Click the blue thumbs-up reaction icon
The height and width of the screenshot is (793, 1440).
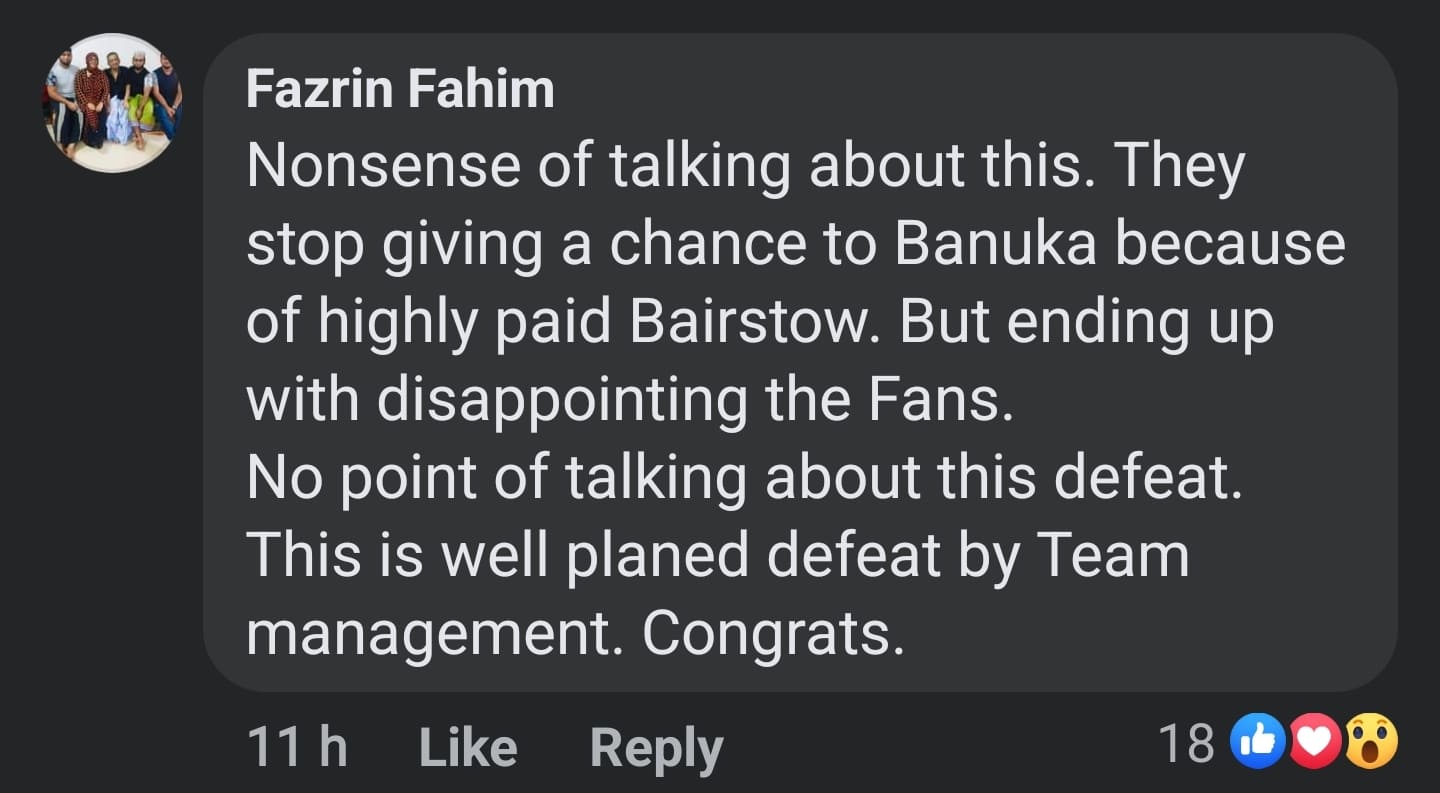(x=1261, y=744)
